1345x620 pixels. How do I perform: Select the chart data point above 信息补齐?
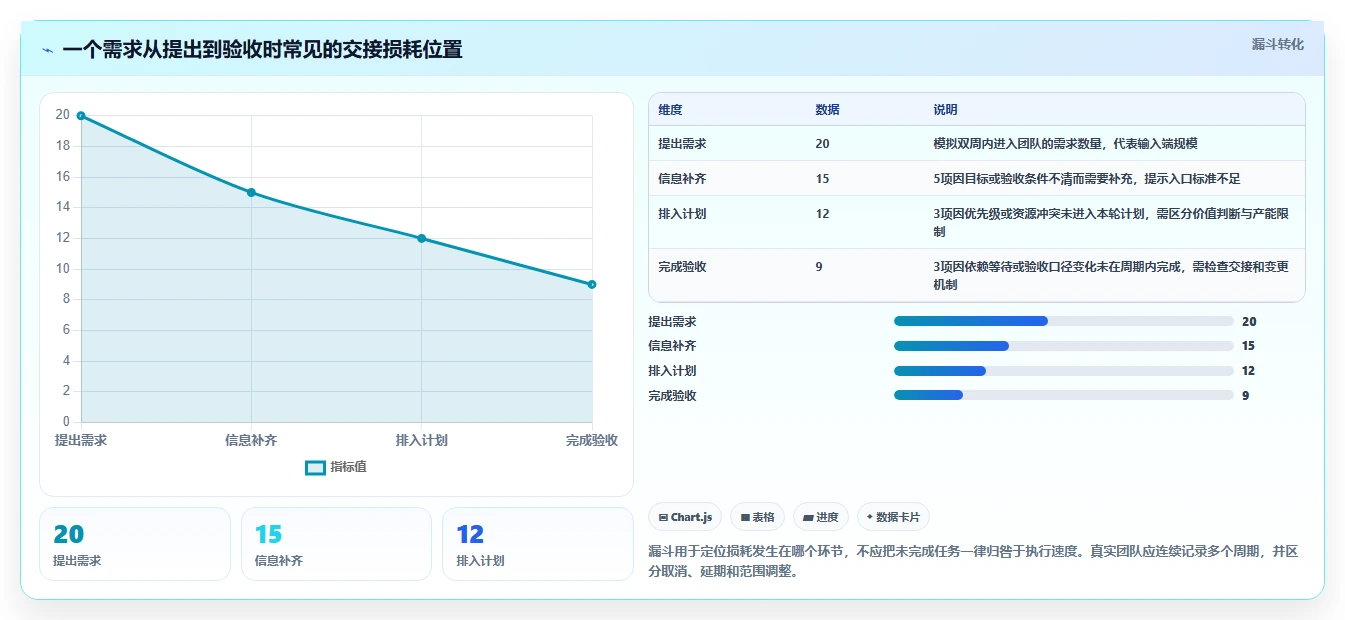coord(251,192)
